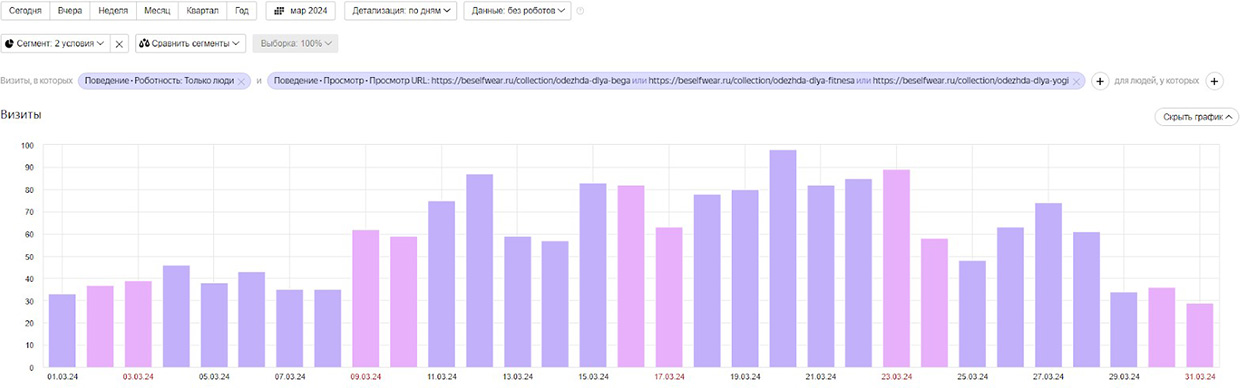
Task: Click the 17.03.24 axis date label
Action: (669, 378)
